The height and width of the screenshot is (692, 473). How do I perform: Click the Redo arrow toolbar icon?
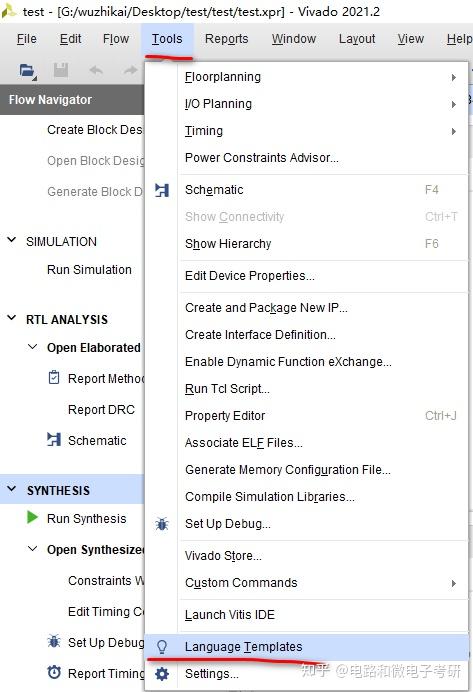pos(130,70)
